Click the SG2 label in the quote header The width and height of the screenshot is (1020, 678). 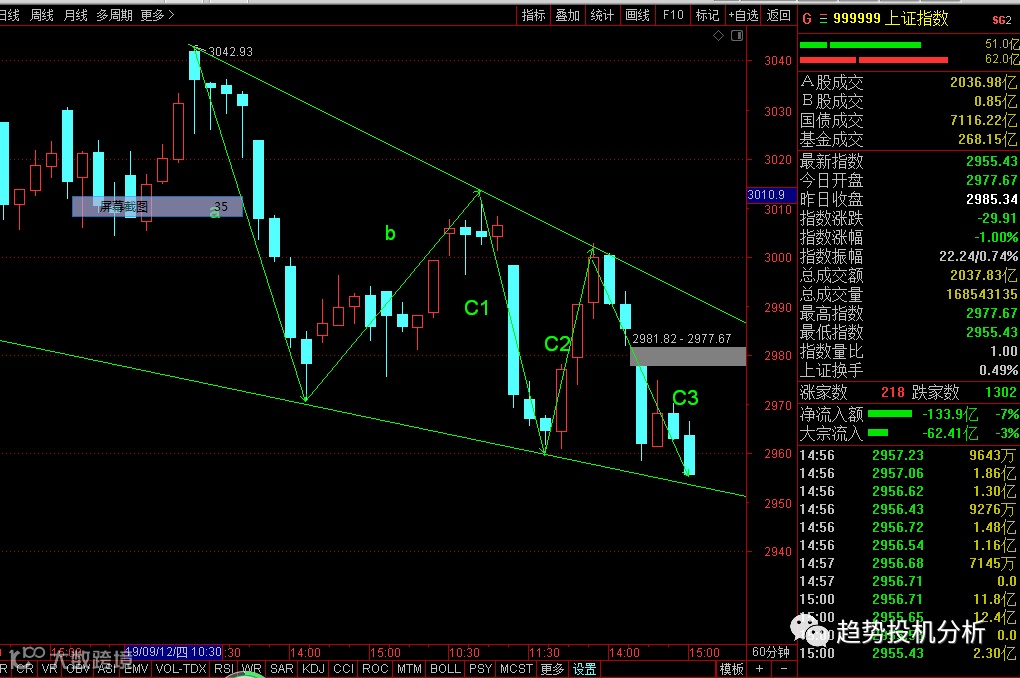(x=1002, y=20)
